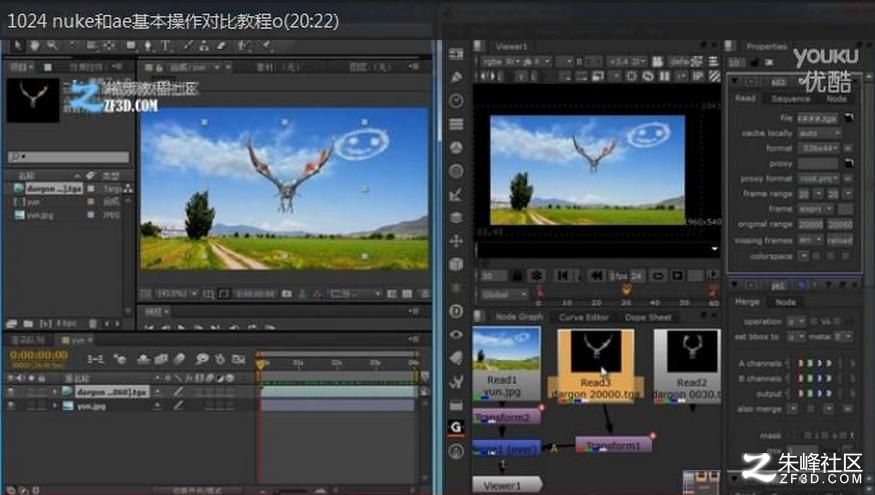This screenshot has height=495, width=875.
Task: Click reload button in Read properties
Action: pos(839,240)
